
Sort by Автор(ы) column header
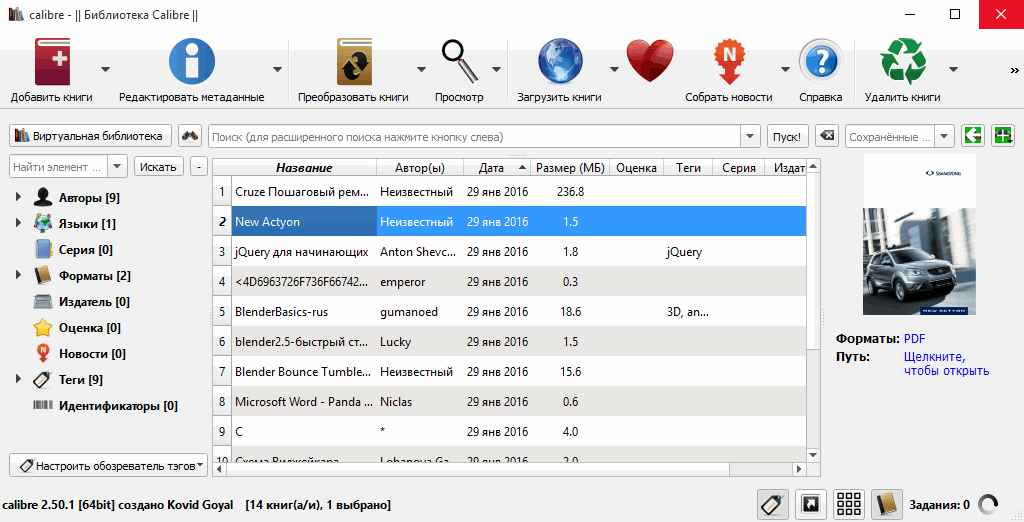(420, 168)
